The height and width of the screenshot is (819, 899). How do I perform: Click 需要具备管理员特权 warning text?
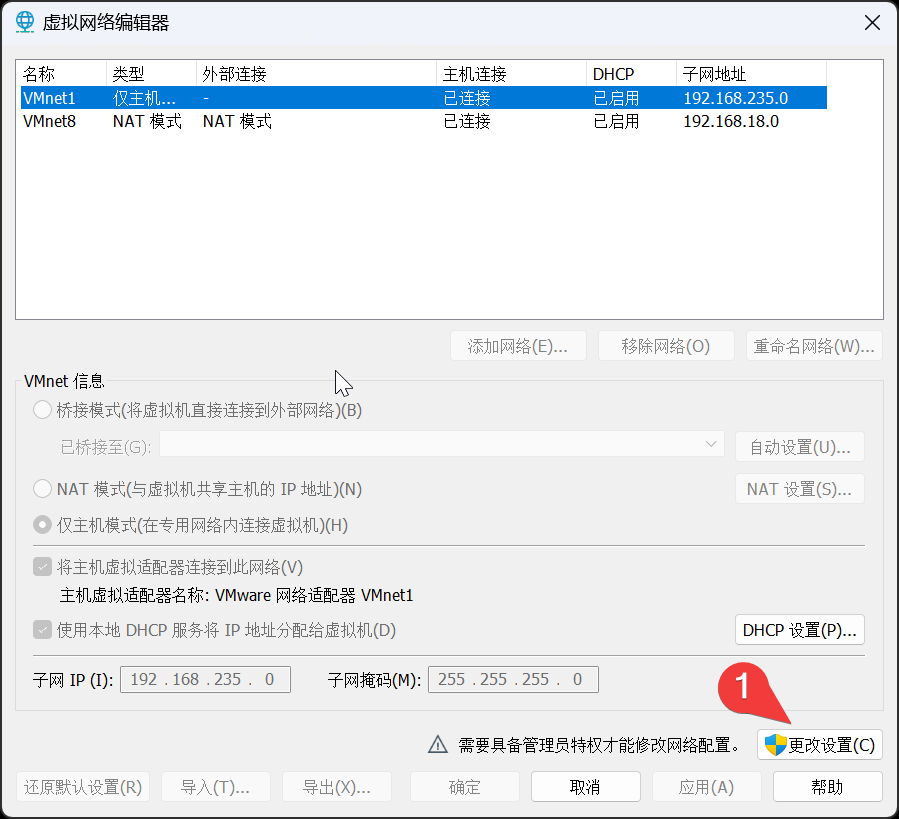[x=599, y=745]
